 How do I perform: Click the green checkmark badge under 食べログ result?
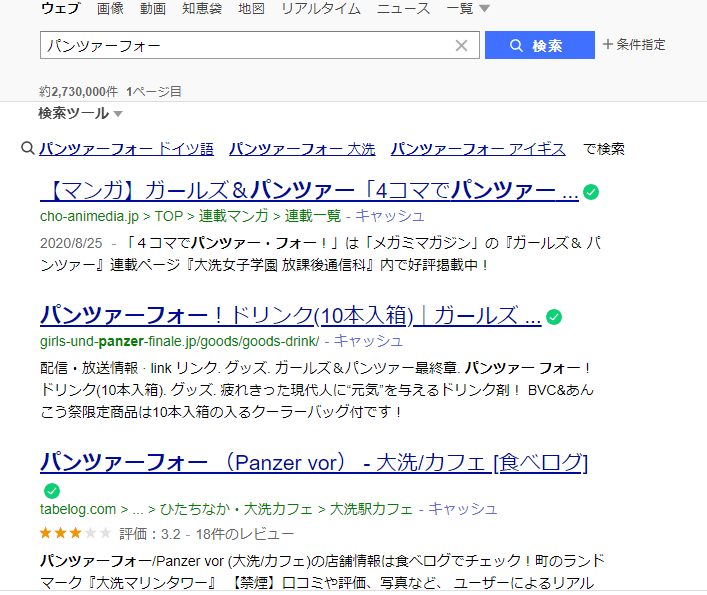click(x=52, y=490)
